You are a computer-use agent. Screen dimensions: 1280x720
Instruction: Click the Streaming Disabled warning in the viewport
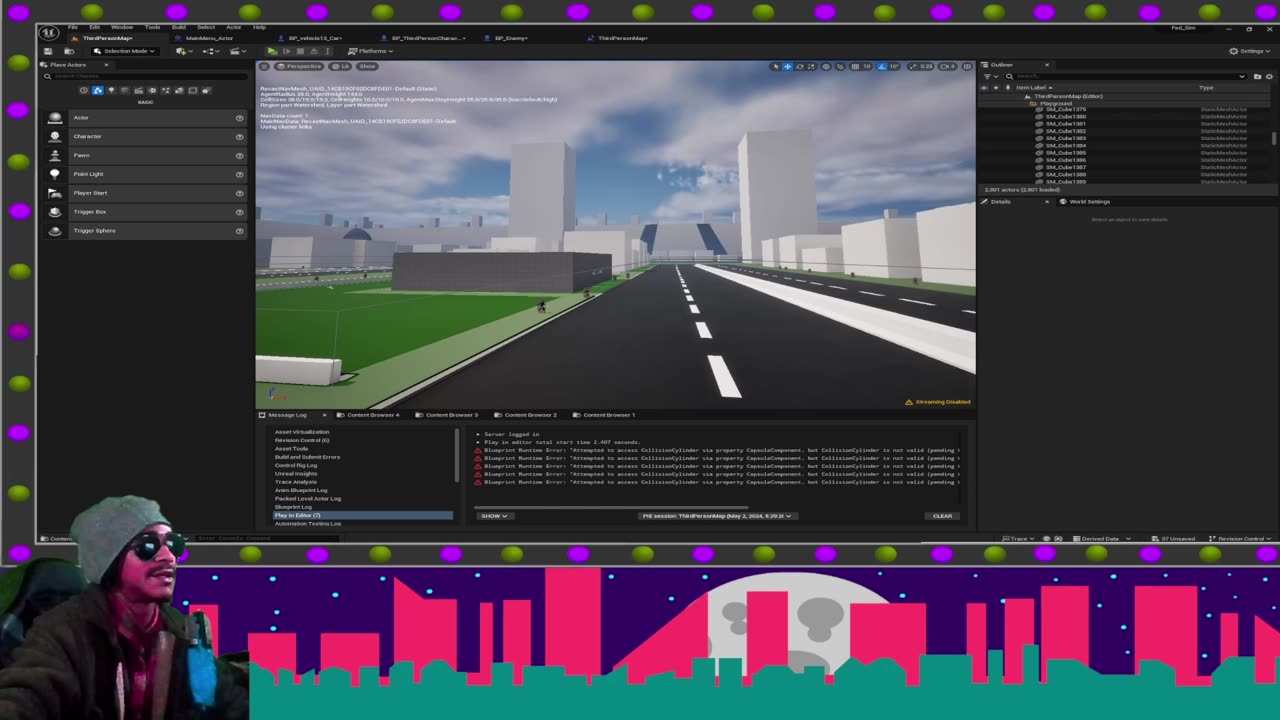(x=938, y=402)
